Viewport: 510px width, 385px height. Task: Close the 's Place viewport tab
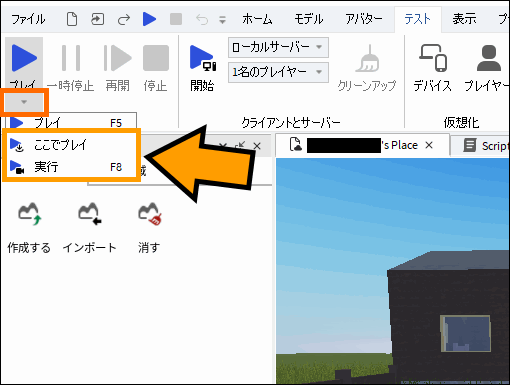click(429, 145)
